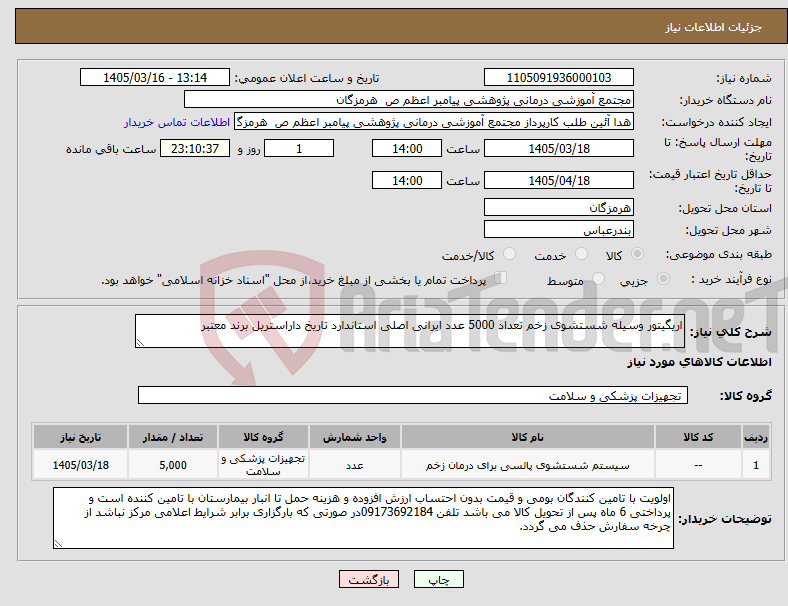Click the price validity date 1405/04/18 field
788x606 pixels.
tap(558, 180)
